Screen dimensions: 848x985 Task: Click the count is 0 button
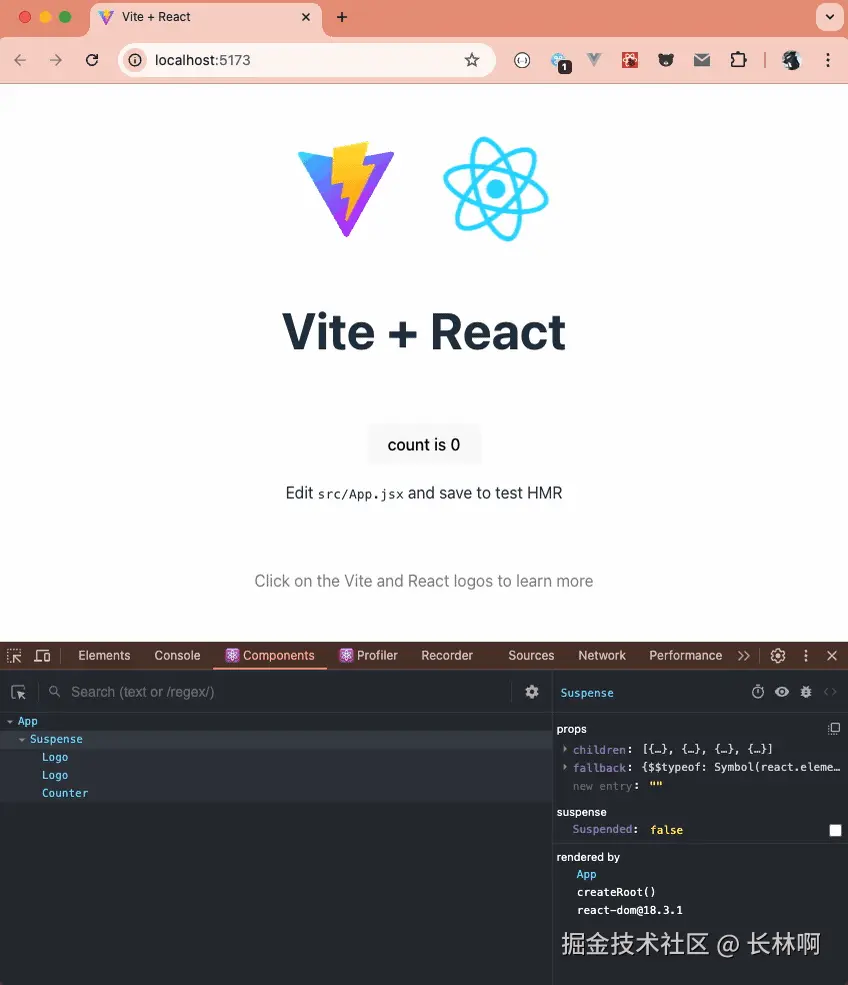click(x=424, y=445)
